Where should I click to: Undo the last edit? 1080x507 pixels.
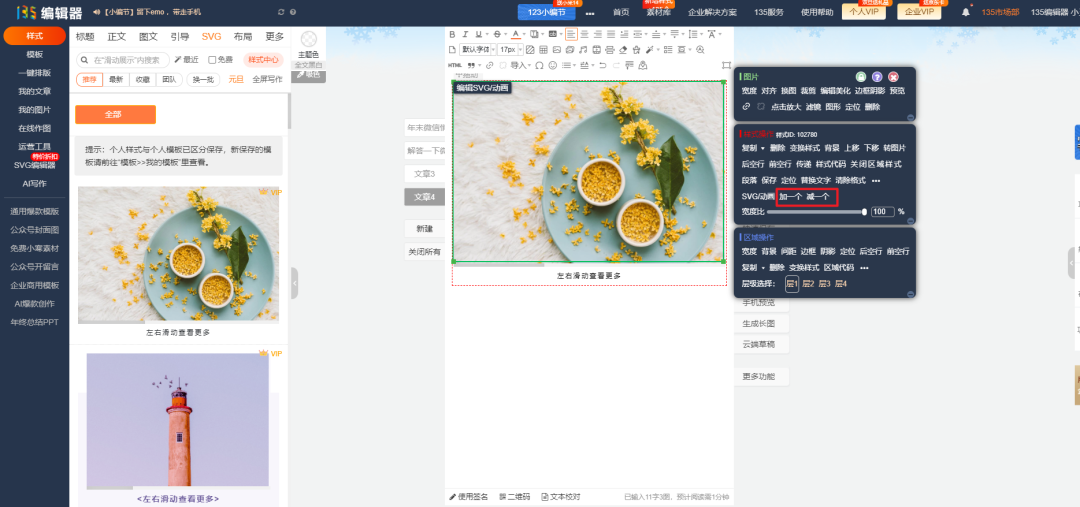(603, 65)
